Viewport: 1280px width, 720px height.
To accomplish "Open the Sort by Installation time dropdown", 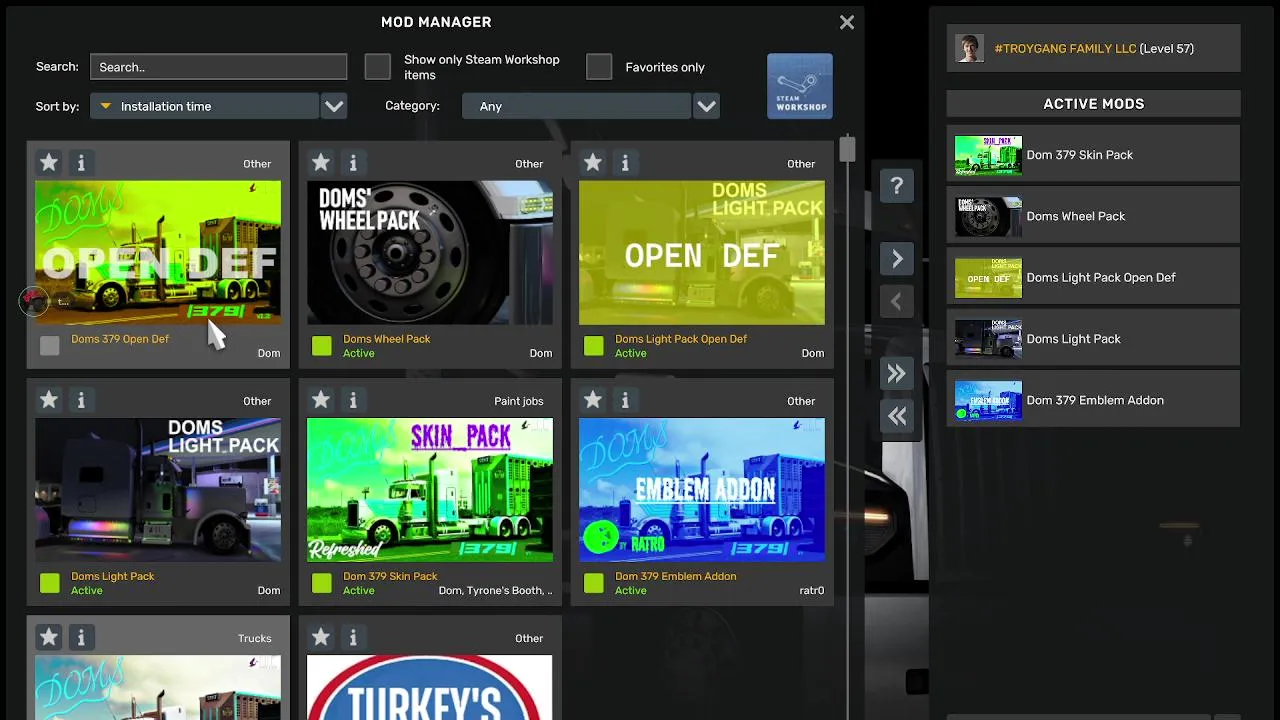I will pos(204,106).
